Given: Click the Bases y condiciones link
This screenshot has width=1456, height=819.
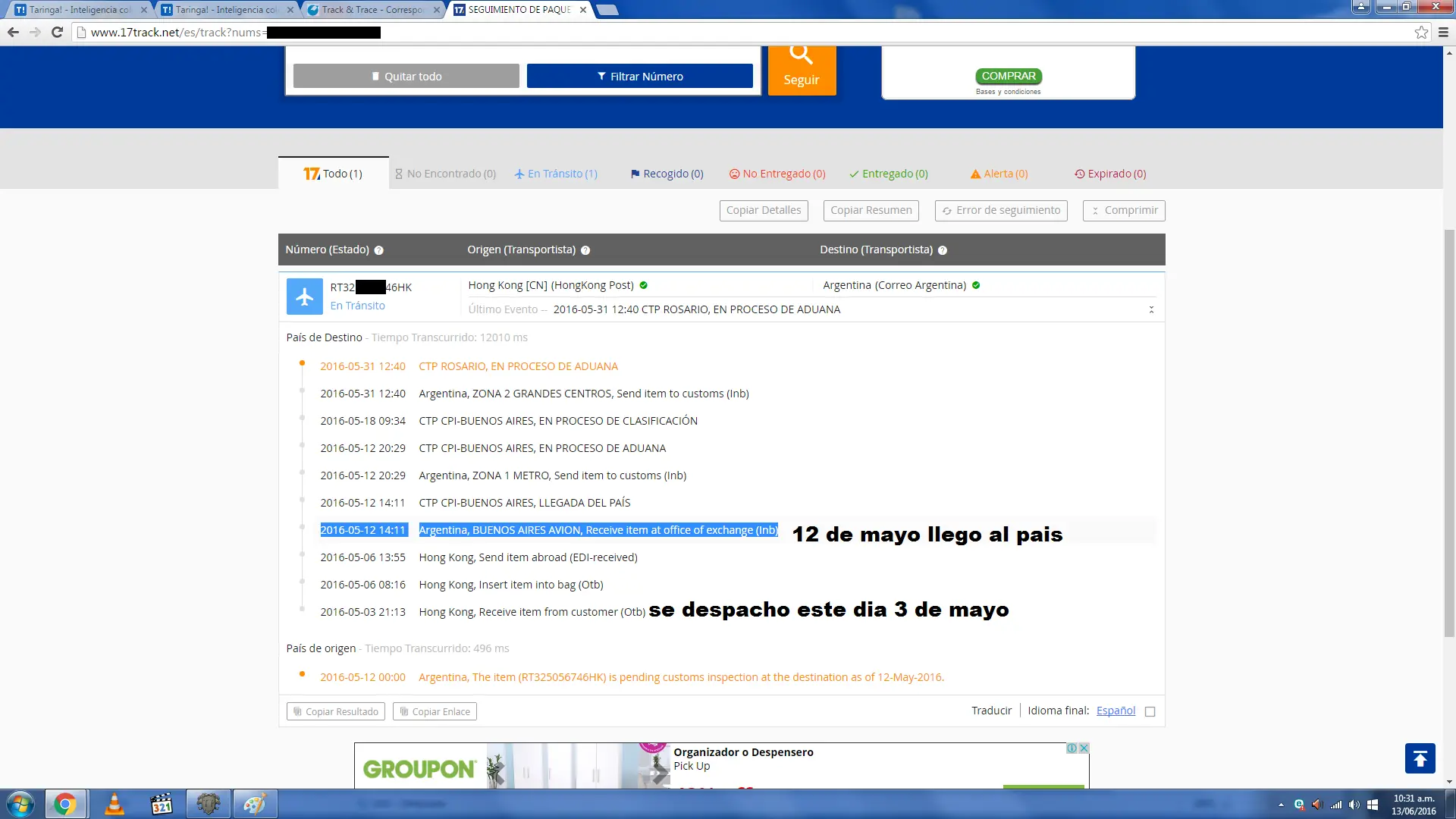Looking at the screenshot, I should pyautogui.click(x=1008, y=92).
